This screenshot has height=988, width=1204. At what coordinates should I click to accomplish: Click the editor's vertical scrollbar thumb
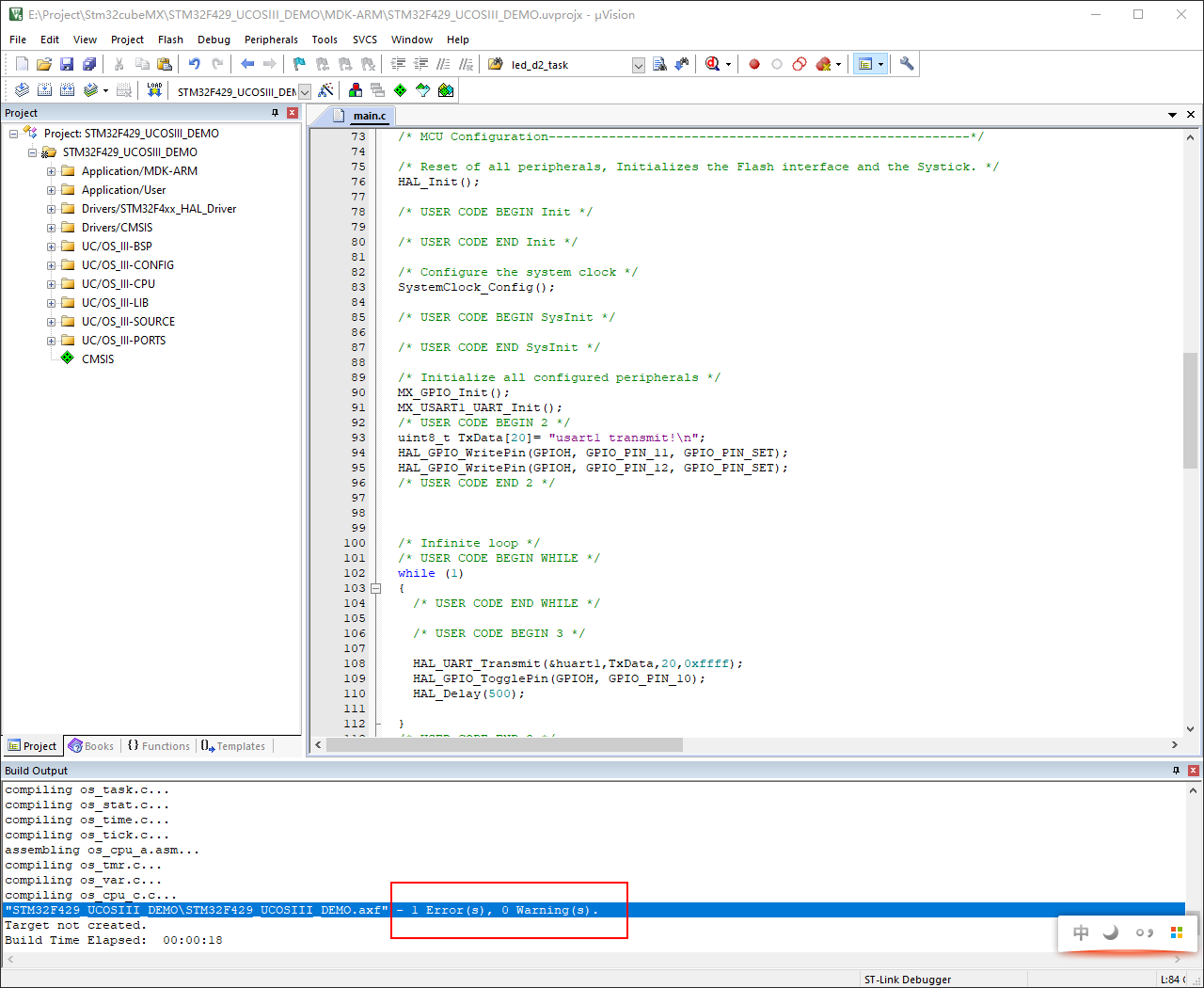[x=1190, y=410]
